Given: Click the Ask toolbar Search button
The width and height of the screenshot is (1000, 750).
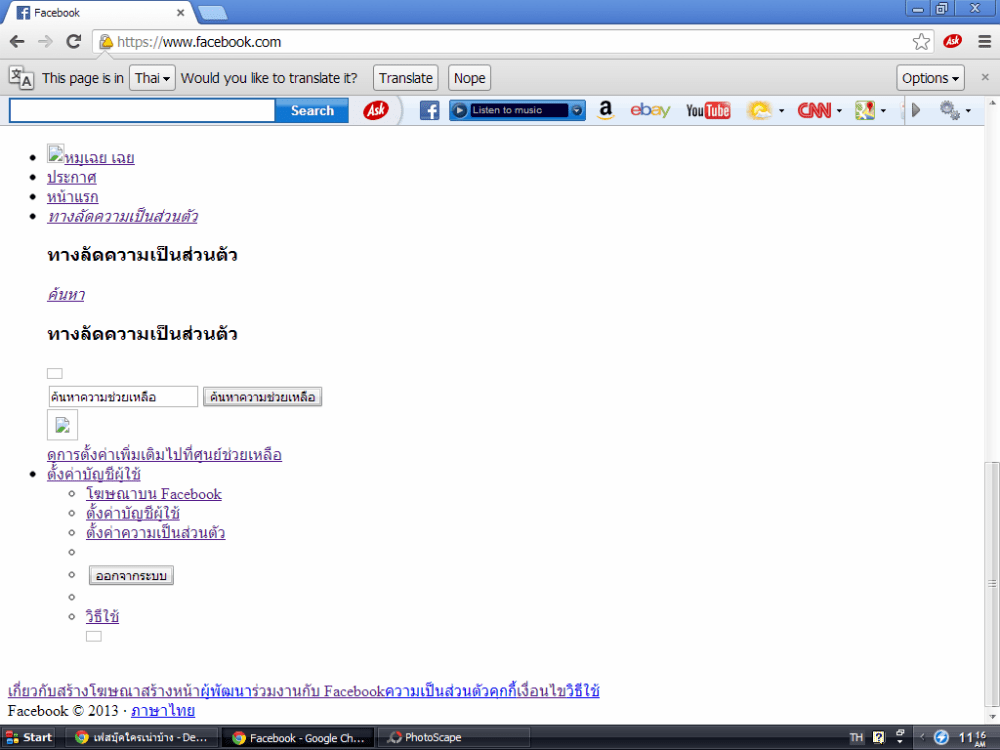Looking at the screenshot, I should tap(312, 110).
